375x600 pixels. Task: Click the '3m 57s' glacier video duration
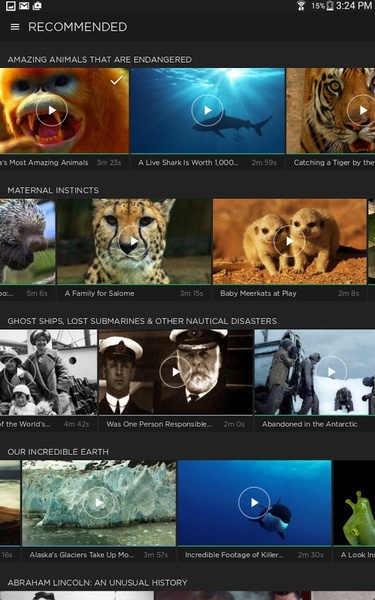[x=156, y=555]
